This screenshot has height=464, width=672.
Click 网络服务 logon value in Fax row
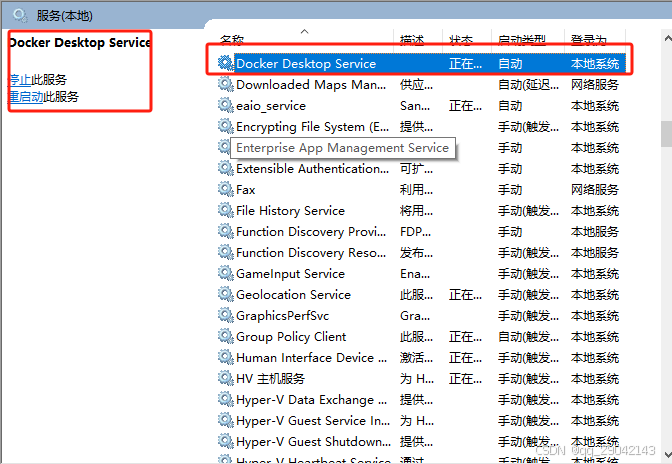594,189
